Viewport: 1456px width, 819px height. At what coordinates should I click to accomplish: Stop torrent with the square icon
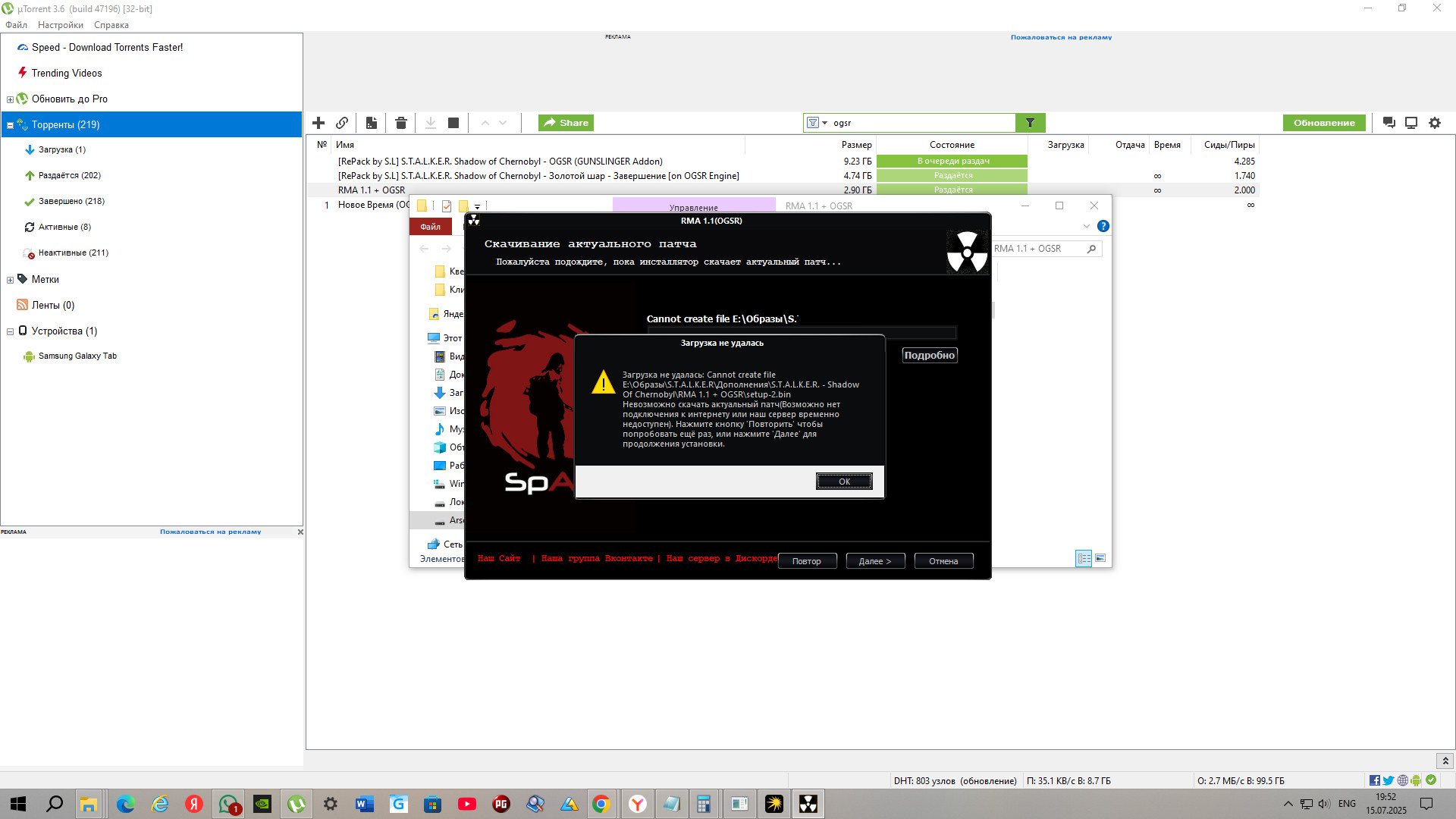coord(453,123)
